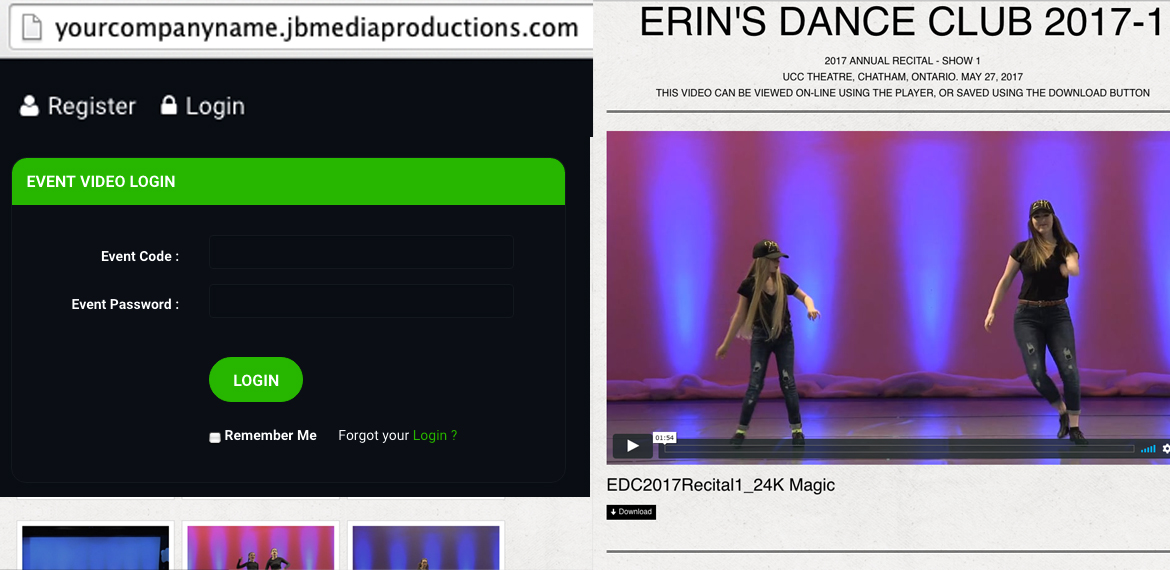The height and width of the screenshot is (570, 1170).
Task: Open the Login link in header
Action: (x=215, y=106)
